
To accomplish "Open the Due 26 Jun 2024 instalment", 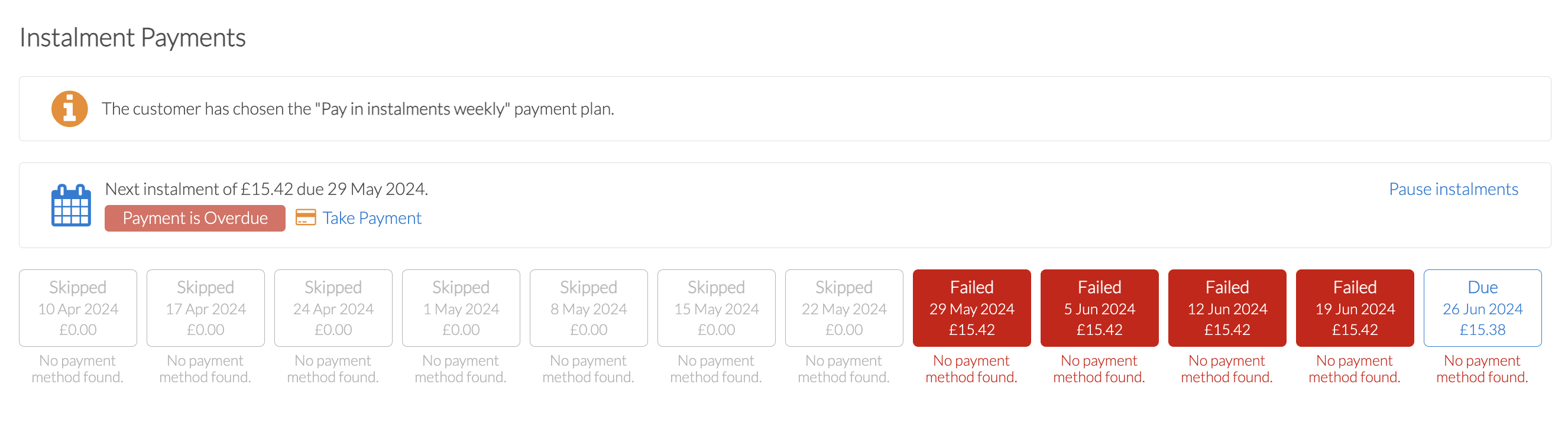I will pos(1483,308).
